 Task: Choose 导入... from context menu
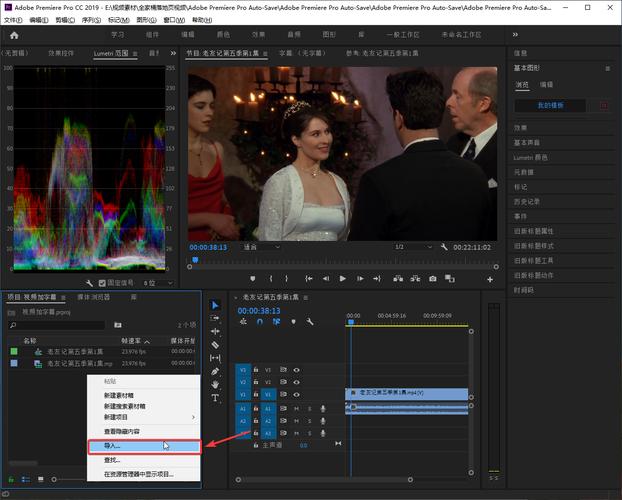click(144, 446)
